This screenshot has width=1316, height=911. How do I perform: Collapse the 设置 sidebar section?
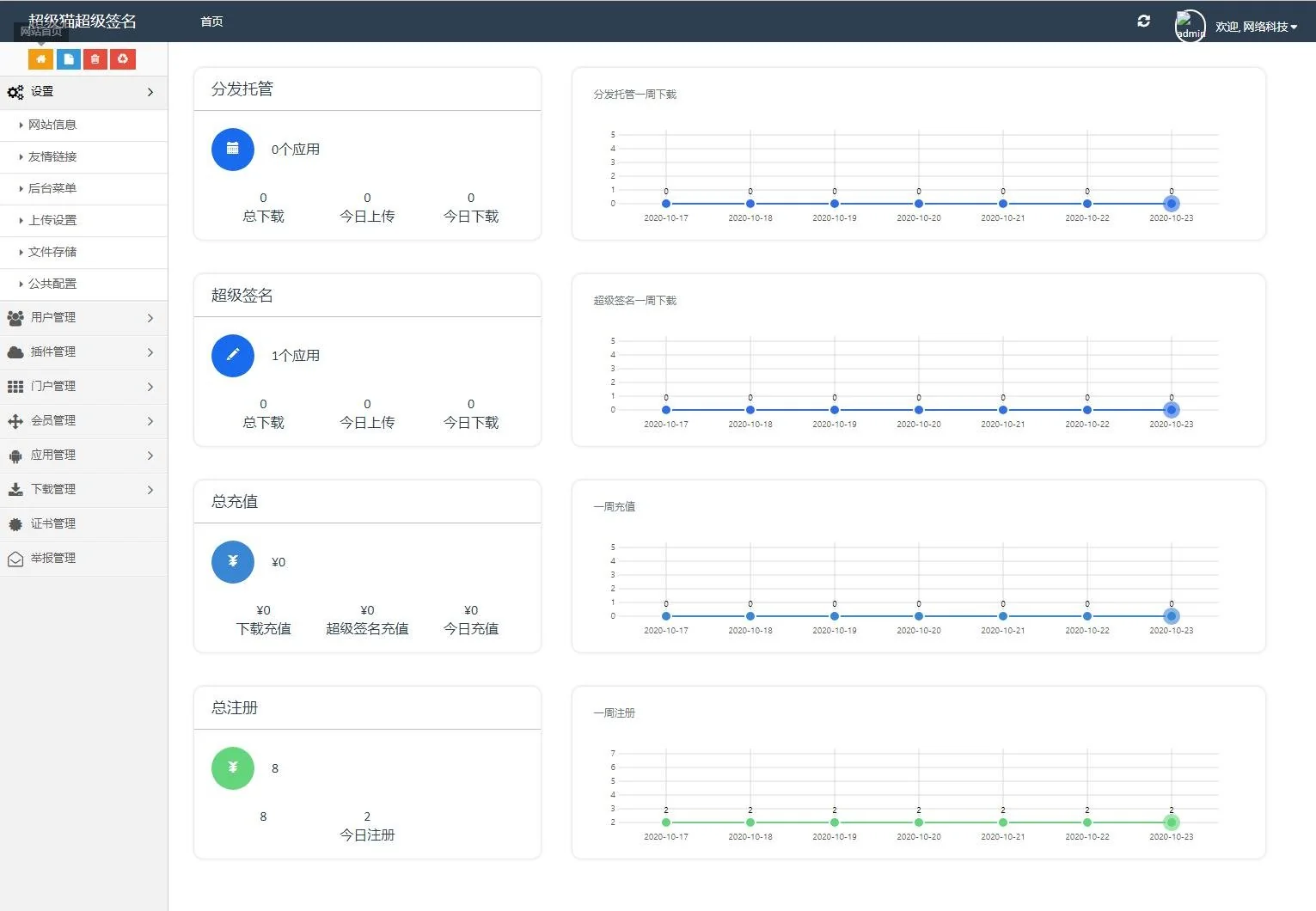click(83, 92)
